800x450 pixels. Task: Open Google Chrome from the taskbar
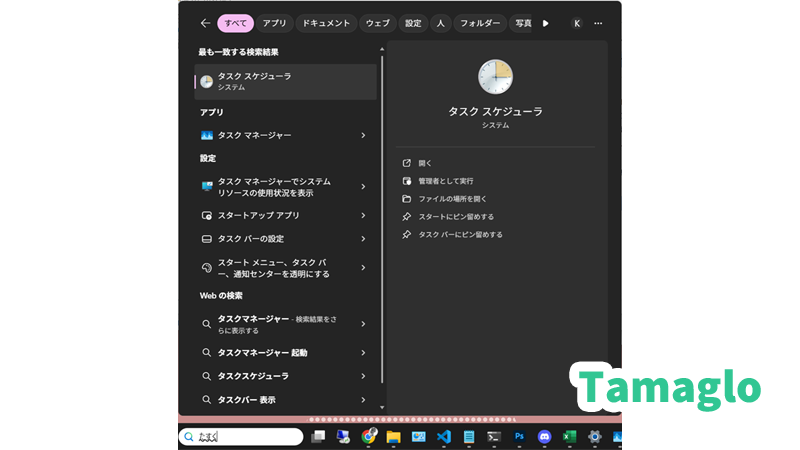pos(368,436)
